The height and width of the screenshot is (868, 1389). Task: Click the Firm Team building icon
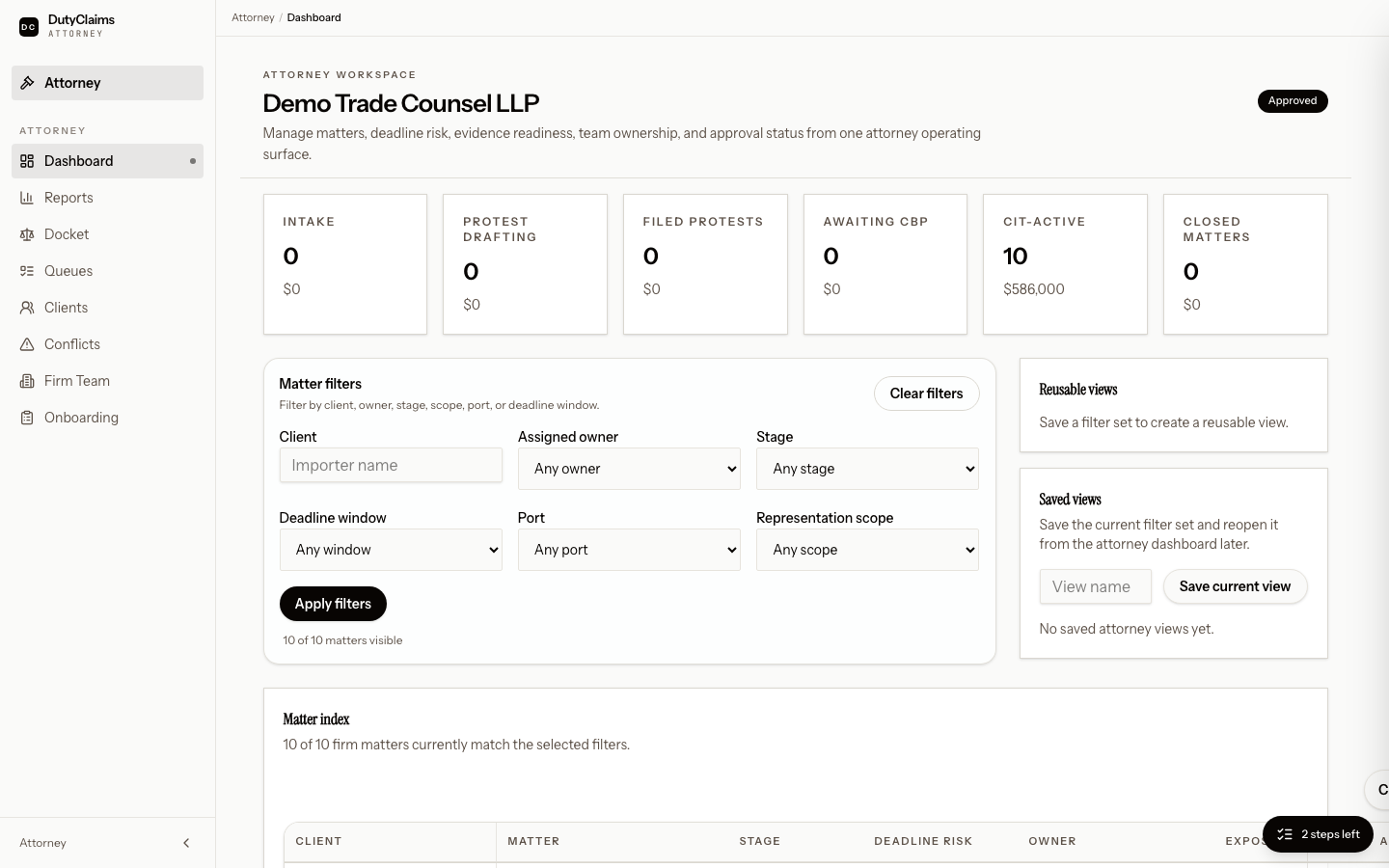coord(27,381)
